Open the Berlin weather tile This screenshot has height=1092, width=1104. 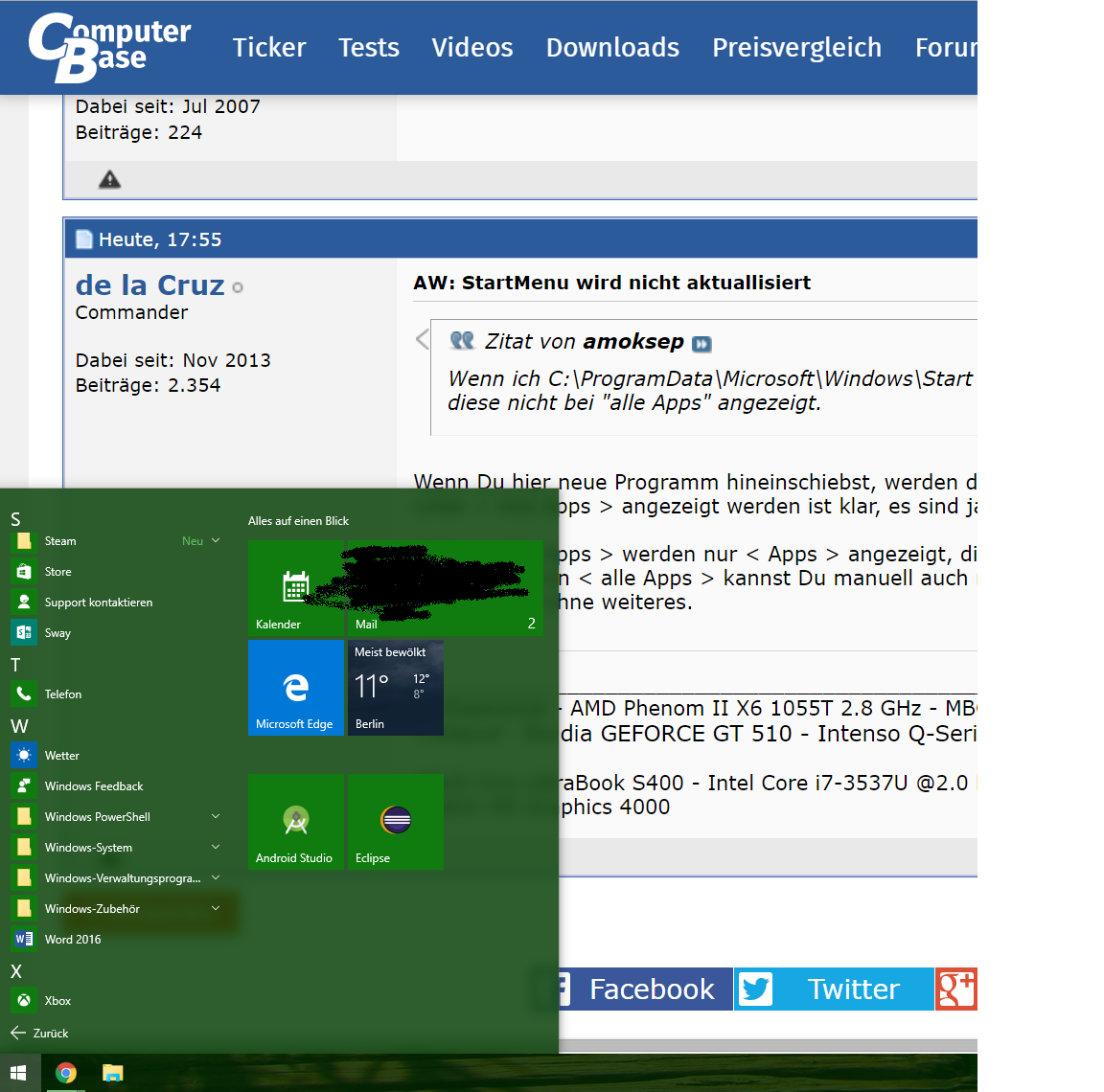coord(396,688)
